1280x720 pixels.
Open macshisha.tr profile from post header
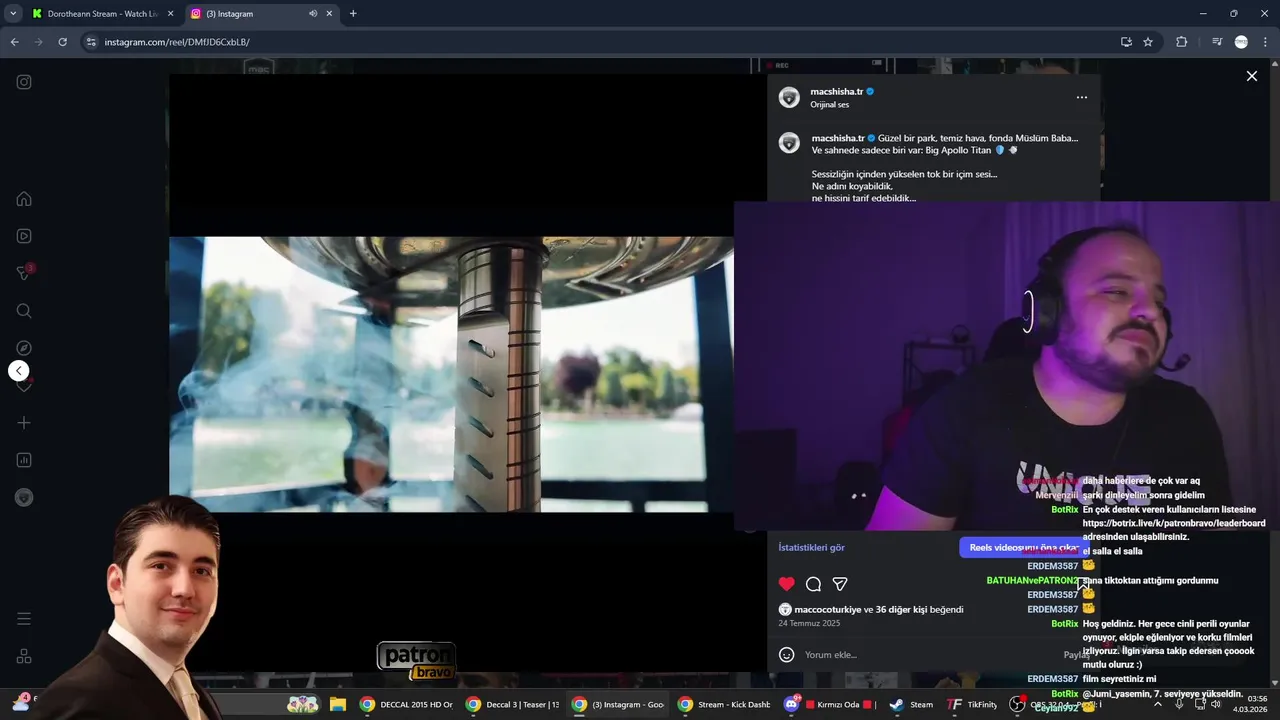(837, 92)
